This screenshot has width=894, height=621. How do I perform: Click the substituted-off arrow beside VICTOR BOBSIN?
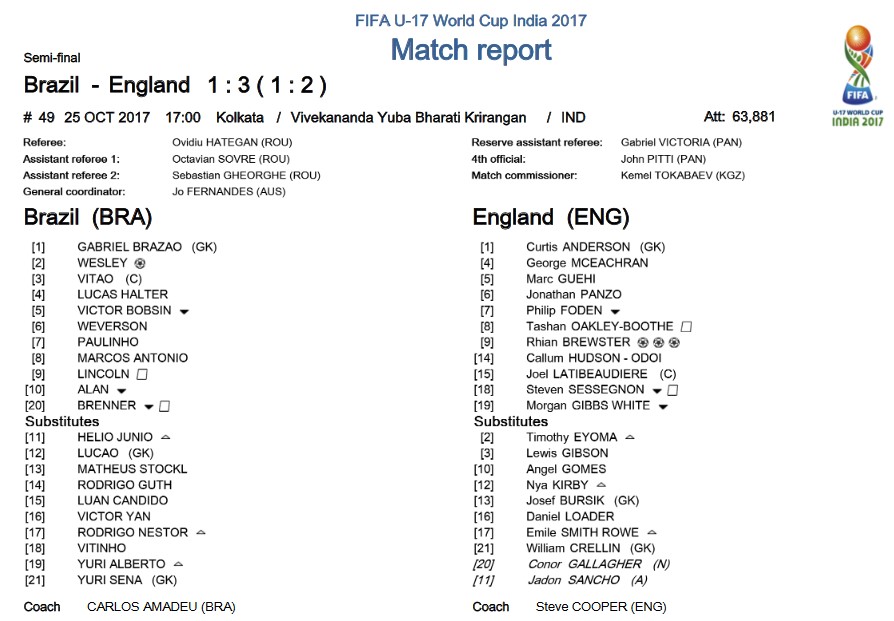tap(184, 312)
